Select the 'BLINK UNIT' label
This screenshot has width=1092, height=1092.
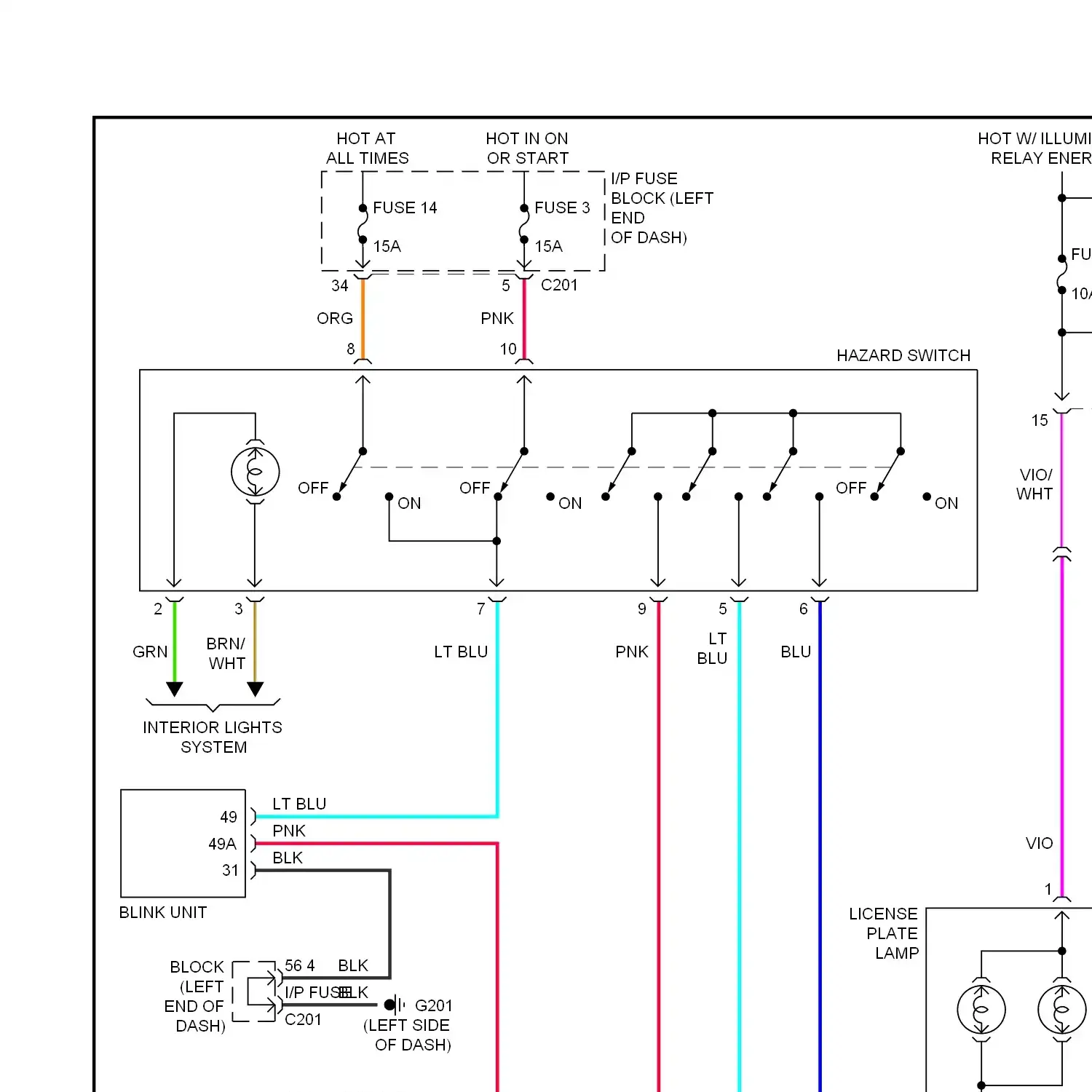coord(163,912)
